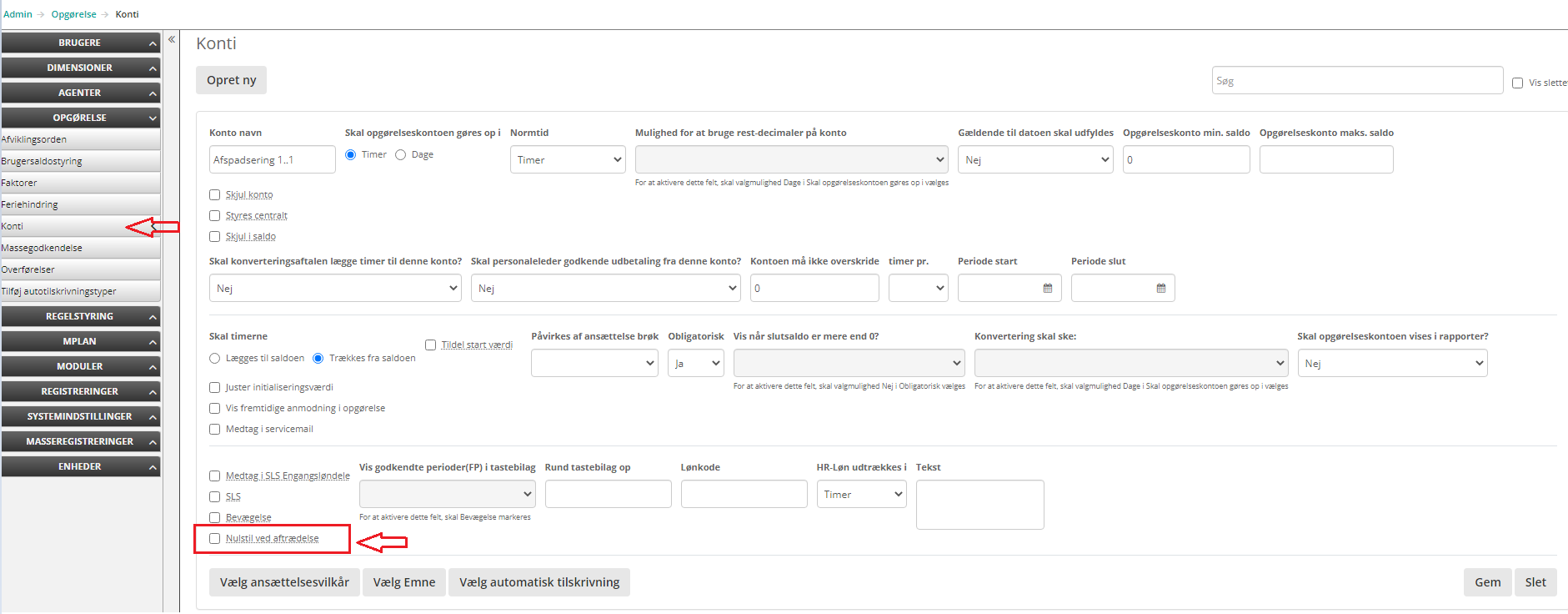Image resolution: width=1568 pixels, height=614 pixels.
Task: Expand the ENHEDER section chevron
Action: (x=153, y=467)
